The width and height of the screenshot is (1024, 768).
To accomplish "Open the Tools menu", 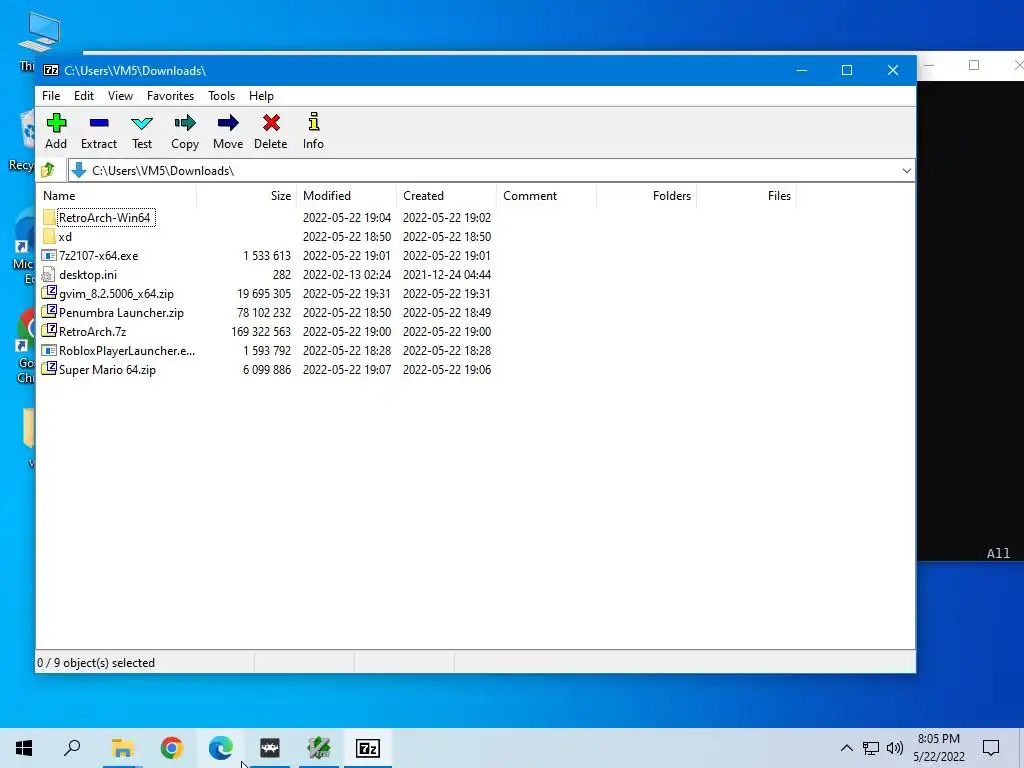I will click(221, 96).
